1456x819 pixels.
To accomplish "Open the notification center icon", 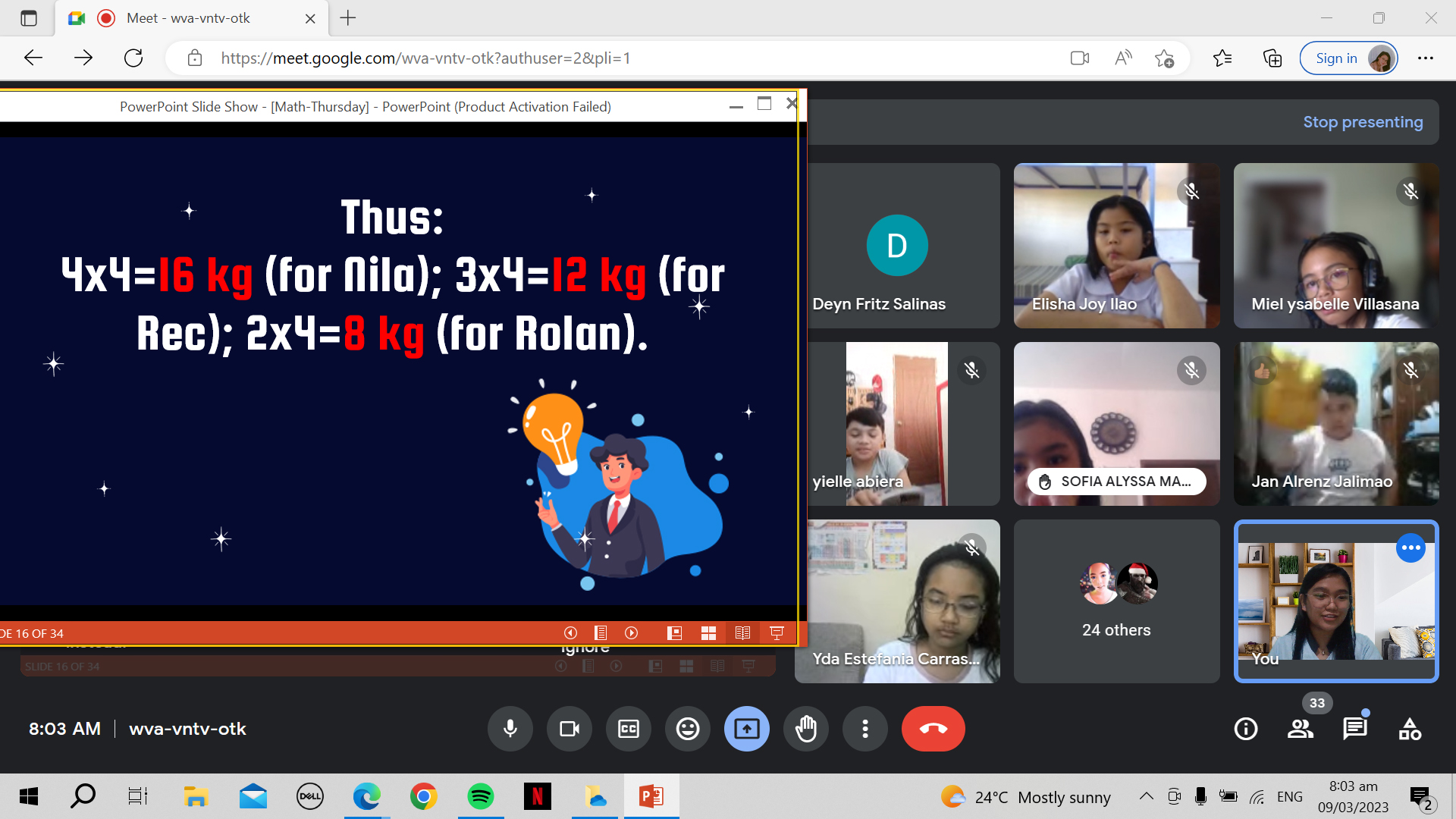I will (x=1421, y=798).
